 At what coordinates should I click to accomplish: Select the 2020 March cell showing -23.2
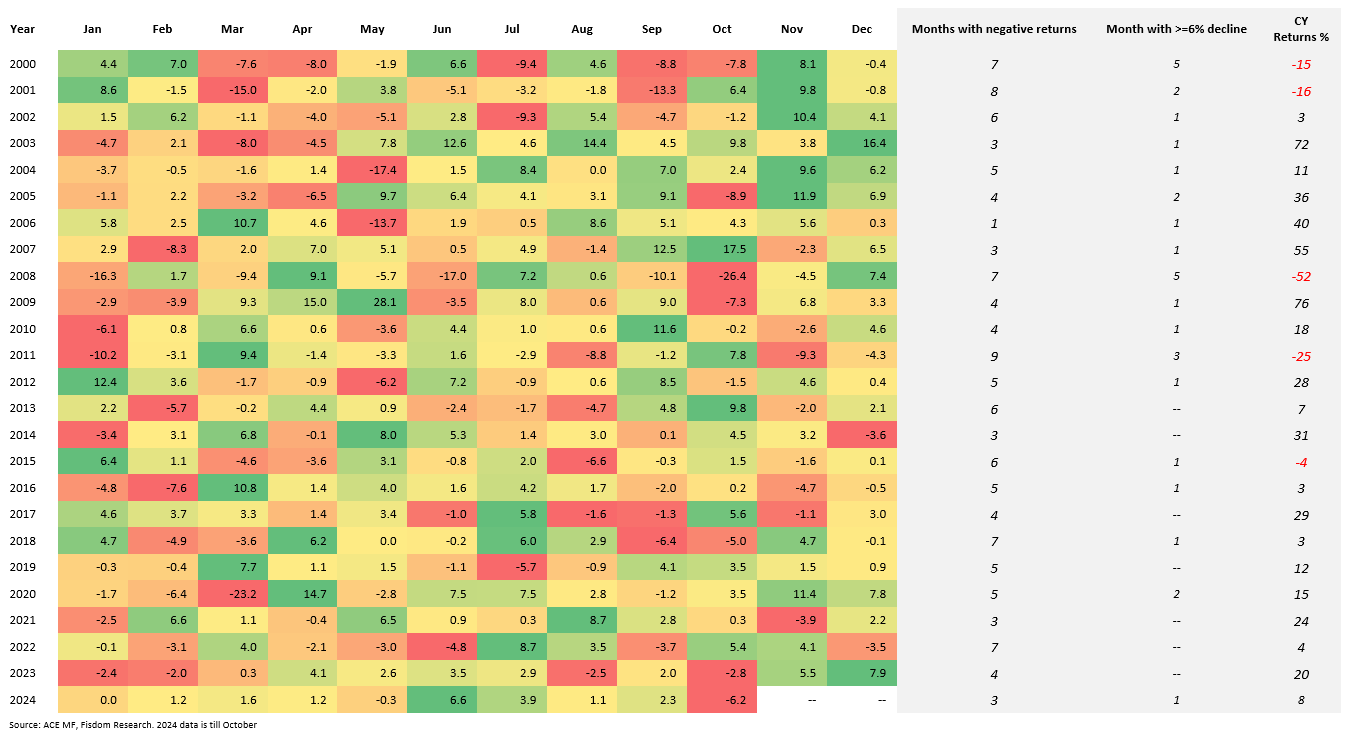click(232, 594)
